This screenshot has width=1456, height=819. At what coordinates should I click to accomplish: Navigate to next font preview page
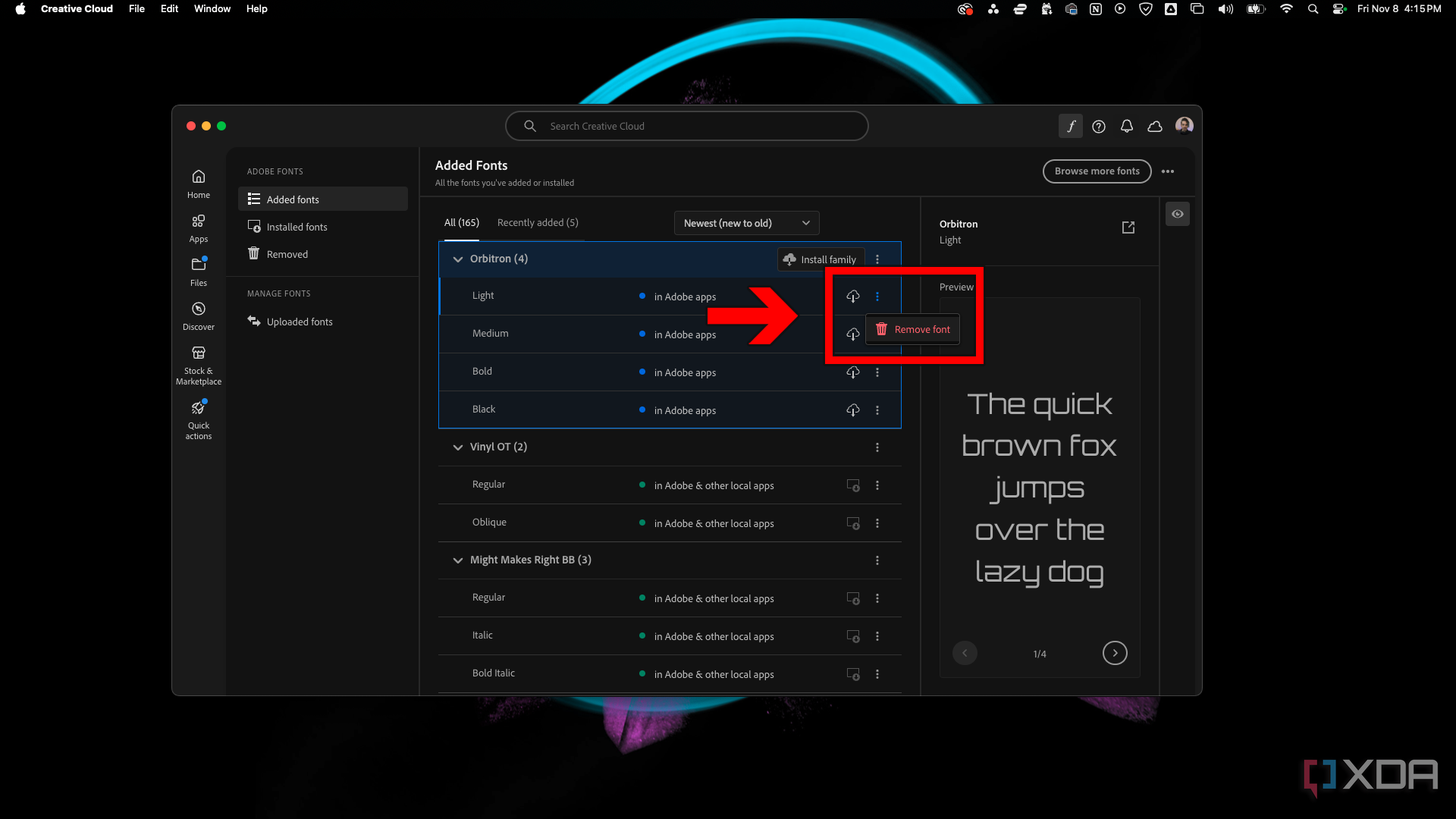(1115, 653)
